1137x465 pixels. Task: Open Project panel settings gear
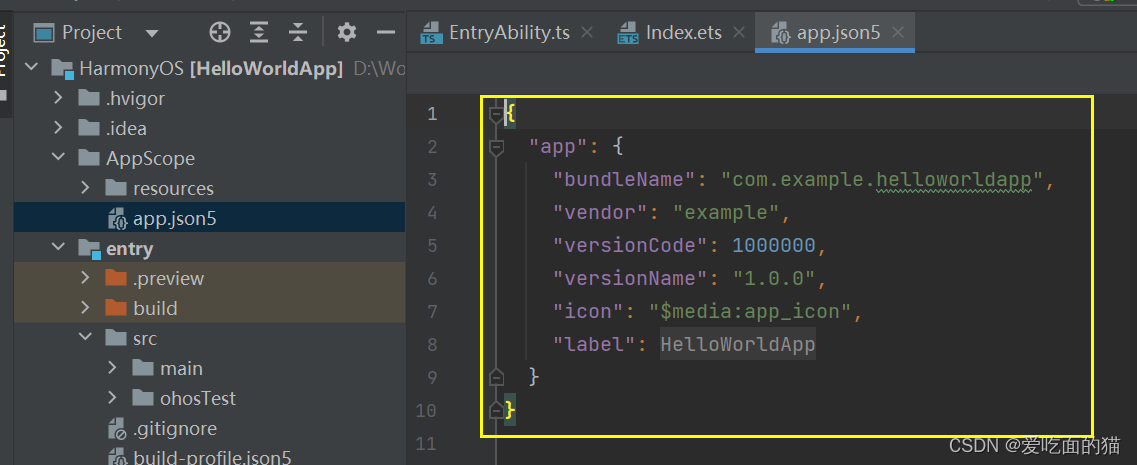click(347, 32)
